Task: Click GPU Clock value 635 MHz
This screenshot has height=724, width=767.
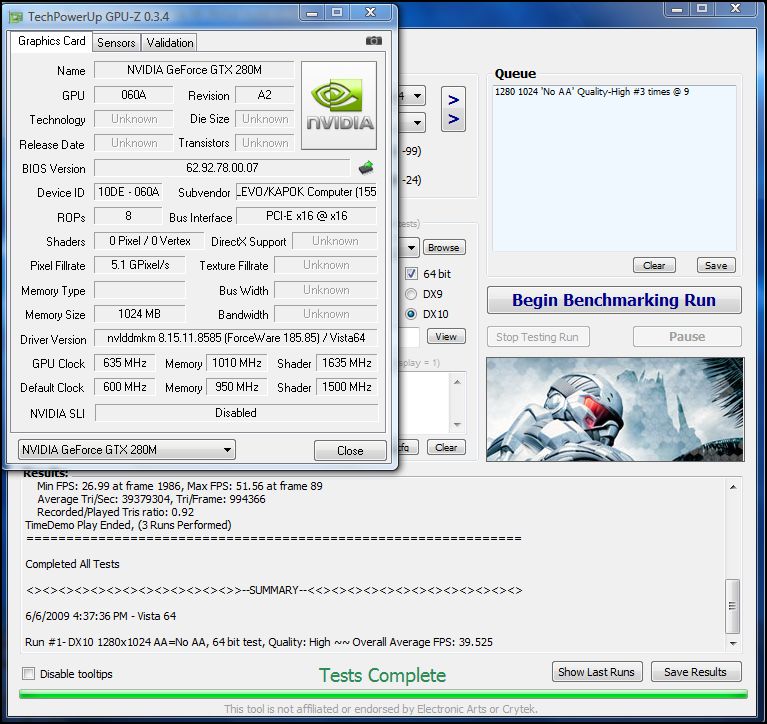Action: coord(125,362)
